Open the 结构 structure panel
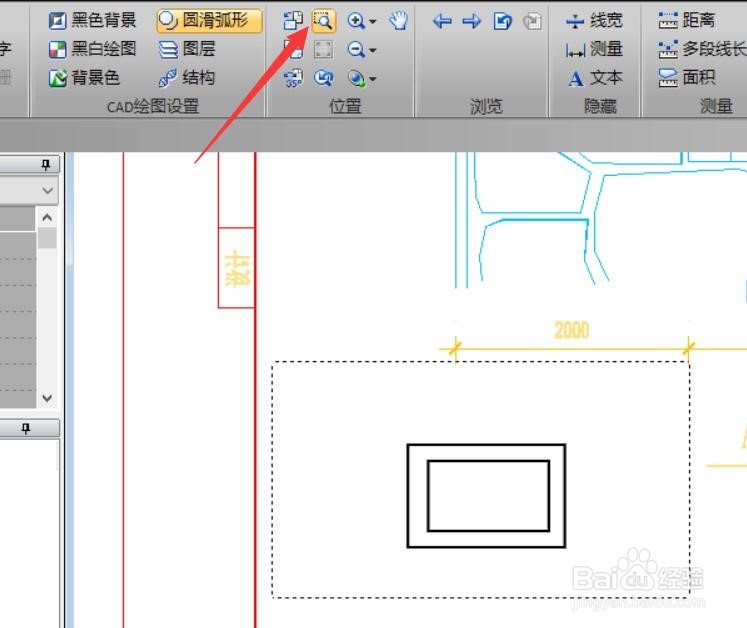The image size is (747, 628). (187, 78)
